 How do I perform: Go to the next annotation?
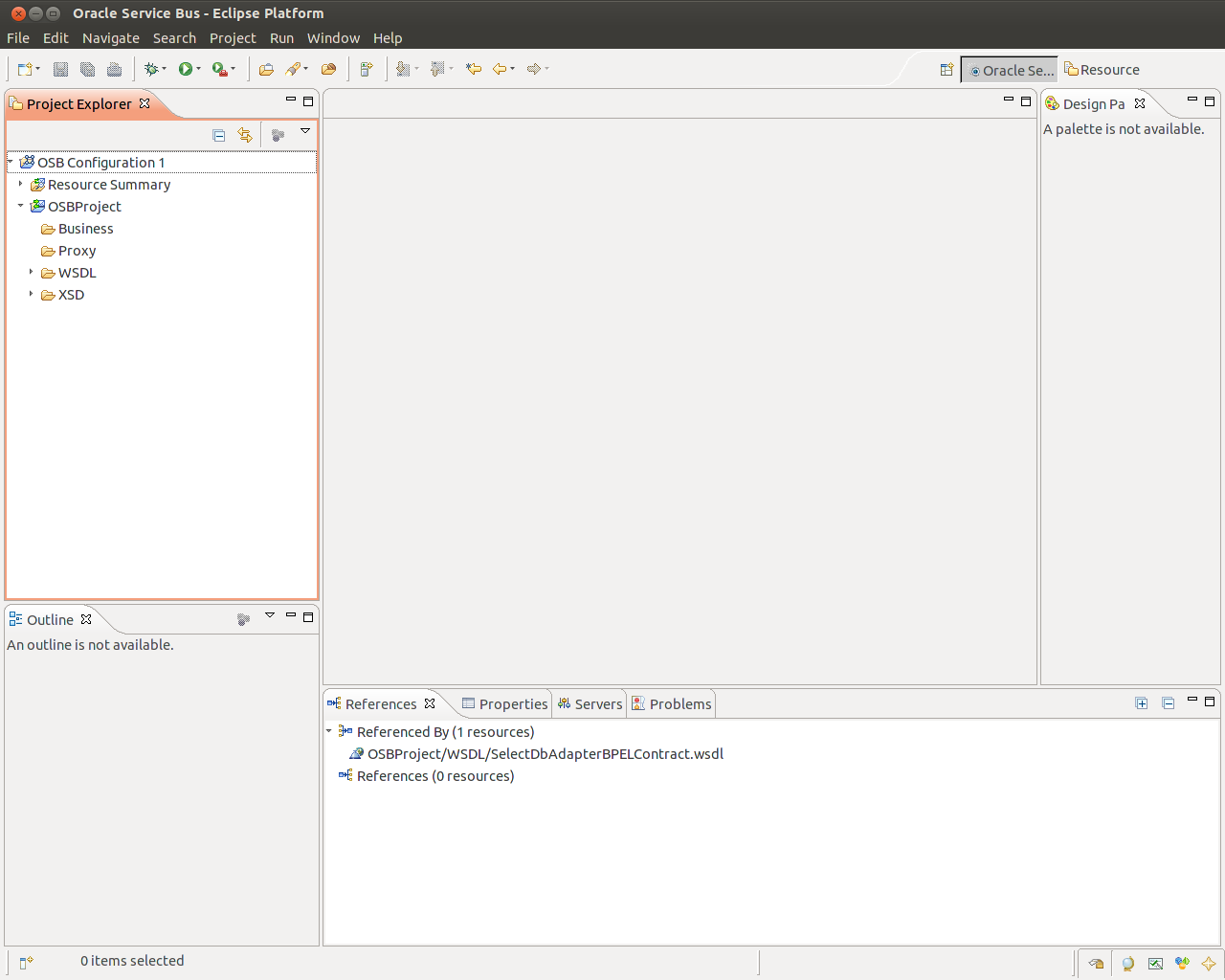pyautogui.click(x=404, y=69)
